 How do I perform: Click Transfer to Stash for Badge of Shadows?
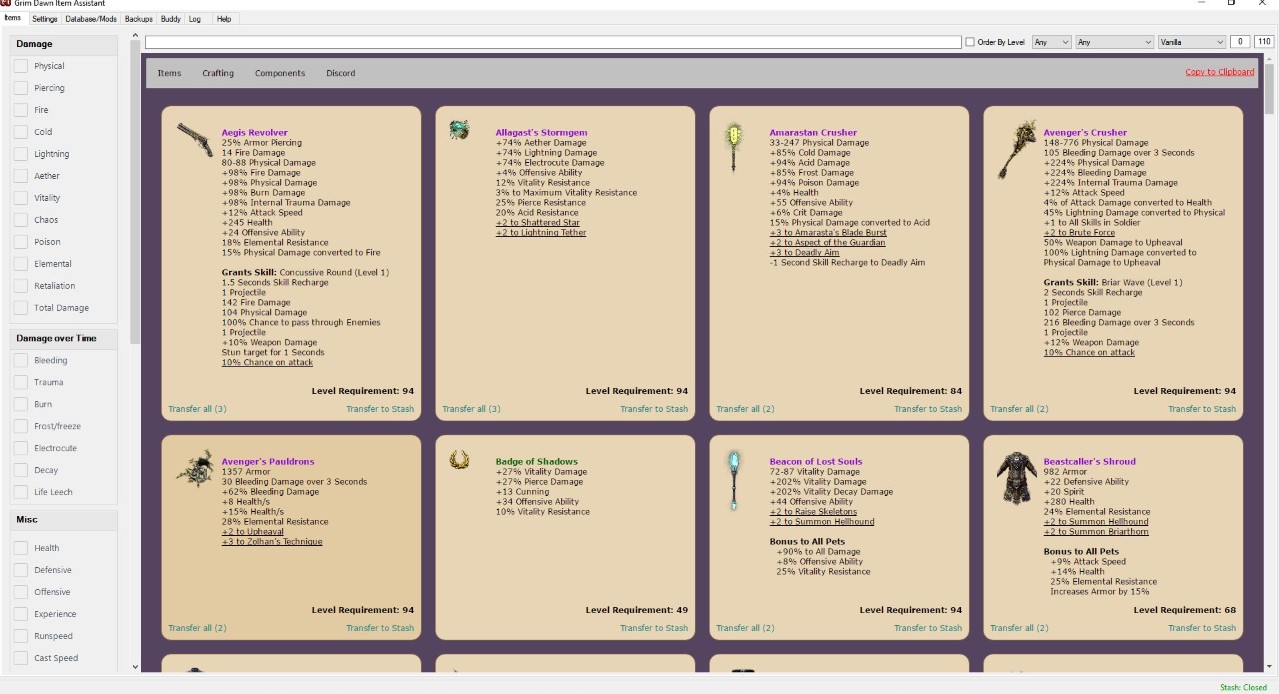[x=654, y=628]
